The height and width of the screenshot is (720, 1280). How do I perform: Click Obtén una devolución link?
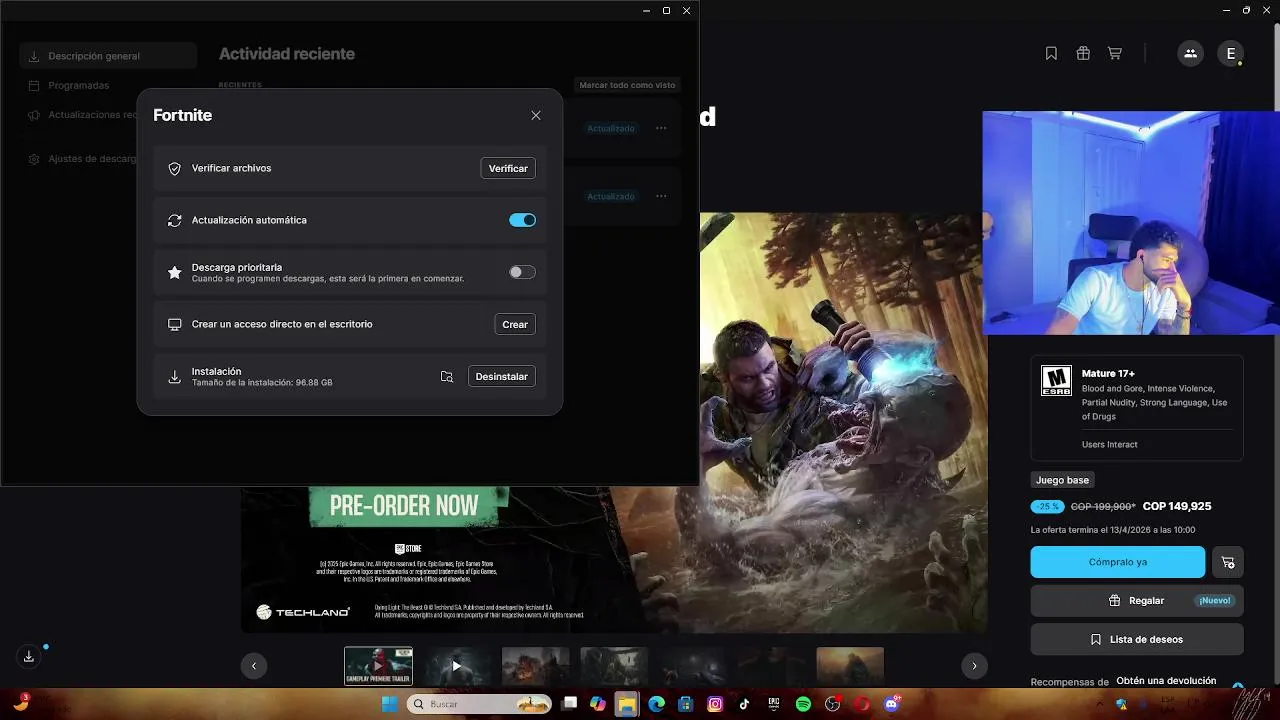click(x=1166, y=681)
